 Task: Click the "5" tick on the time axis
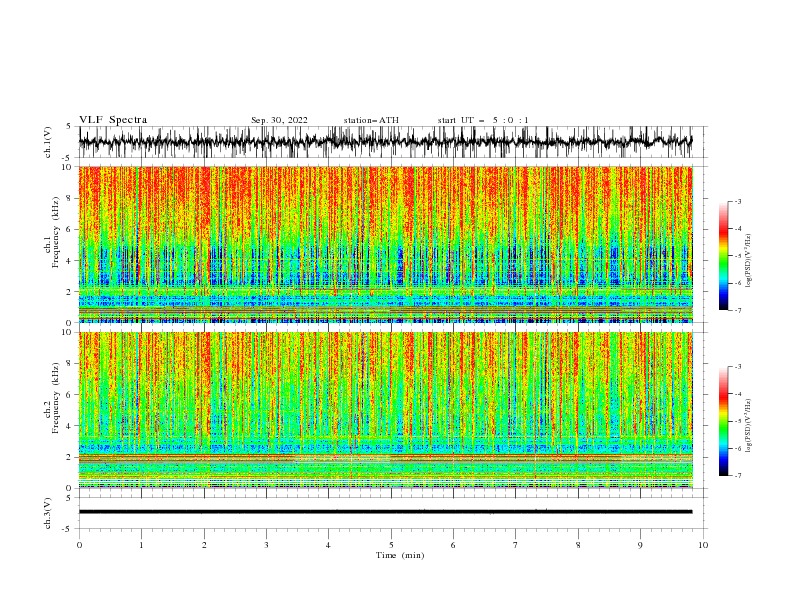tap(391, 545)
